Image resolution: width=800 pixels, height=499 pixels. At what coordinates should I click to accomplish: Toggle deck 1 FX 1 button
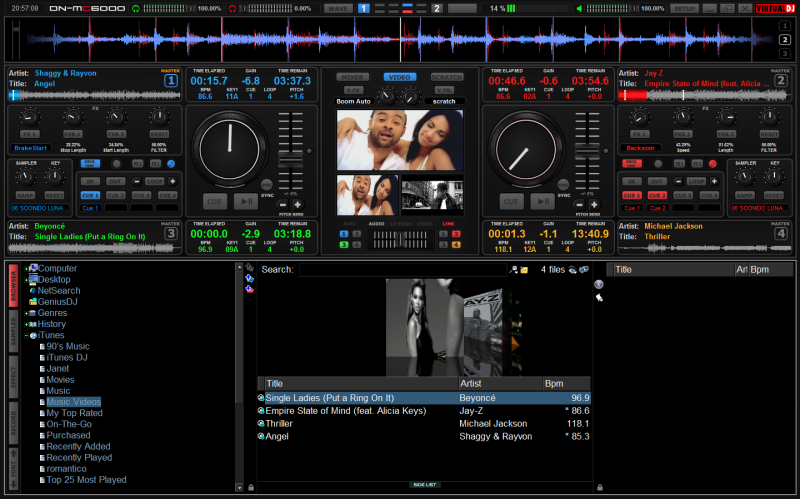click(x=30, y=134)
